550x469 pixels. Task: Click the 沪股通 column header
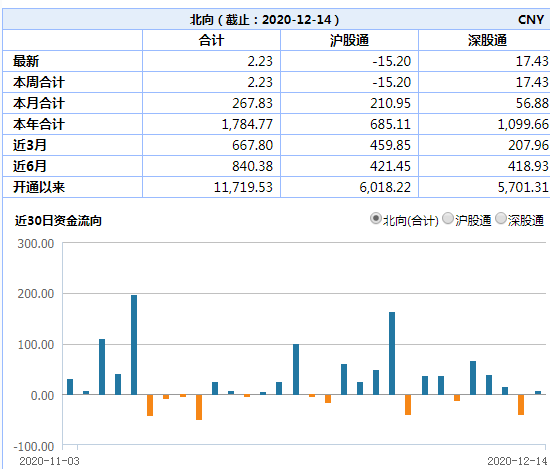349,40
